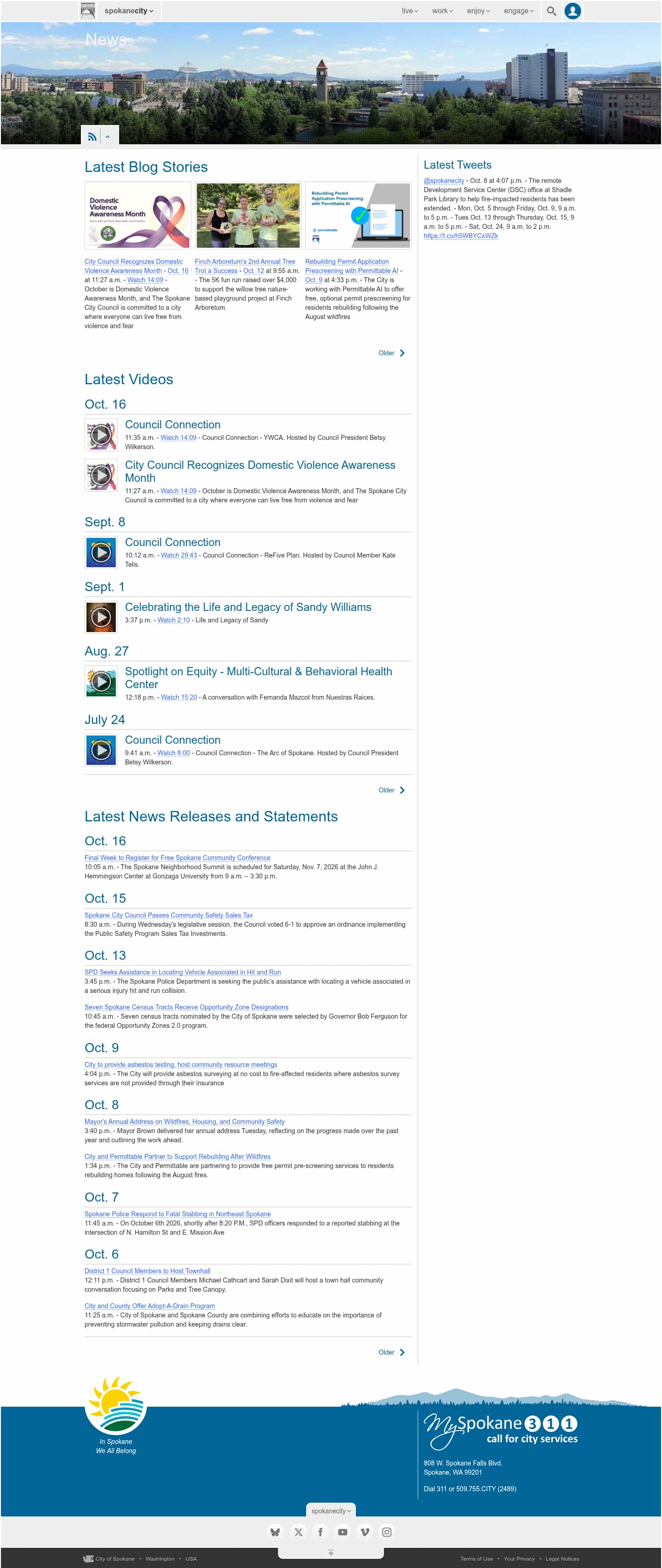Go to Older videos
The height and width of the screenshot is (1568, 662).
(392, 790)
